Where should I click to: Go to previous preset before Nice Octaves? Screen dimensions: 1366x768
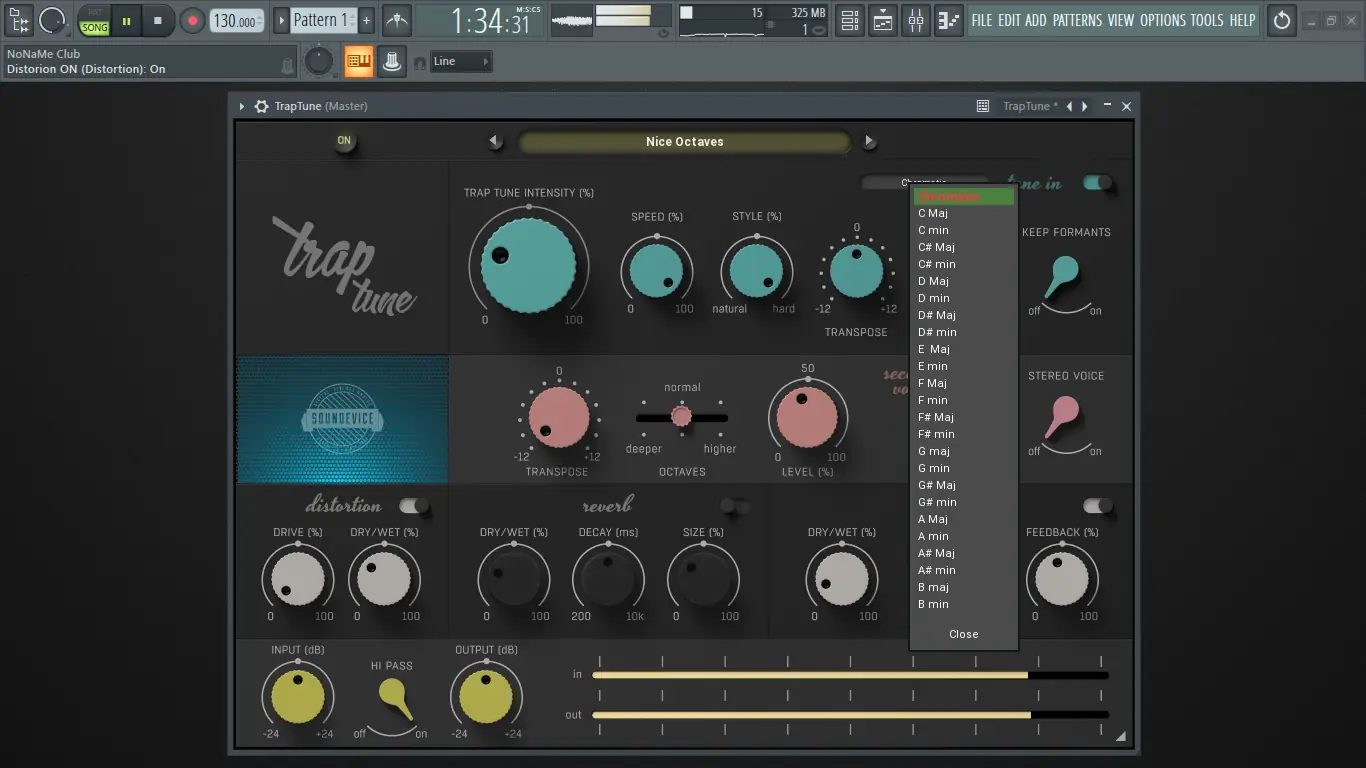[494, 142]
